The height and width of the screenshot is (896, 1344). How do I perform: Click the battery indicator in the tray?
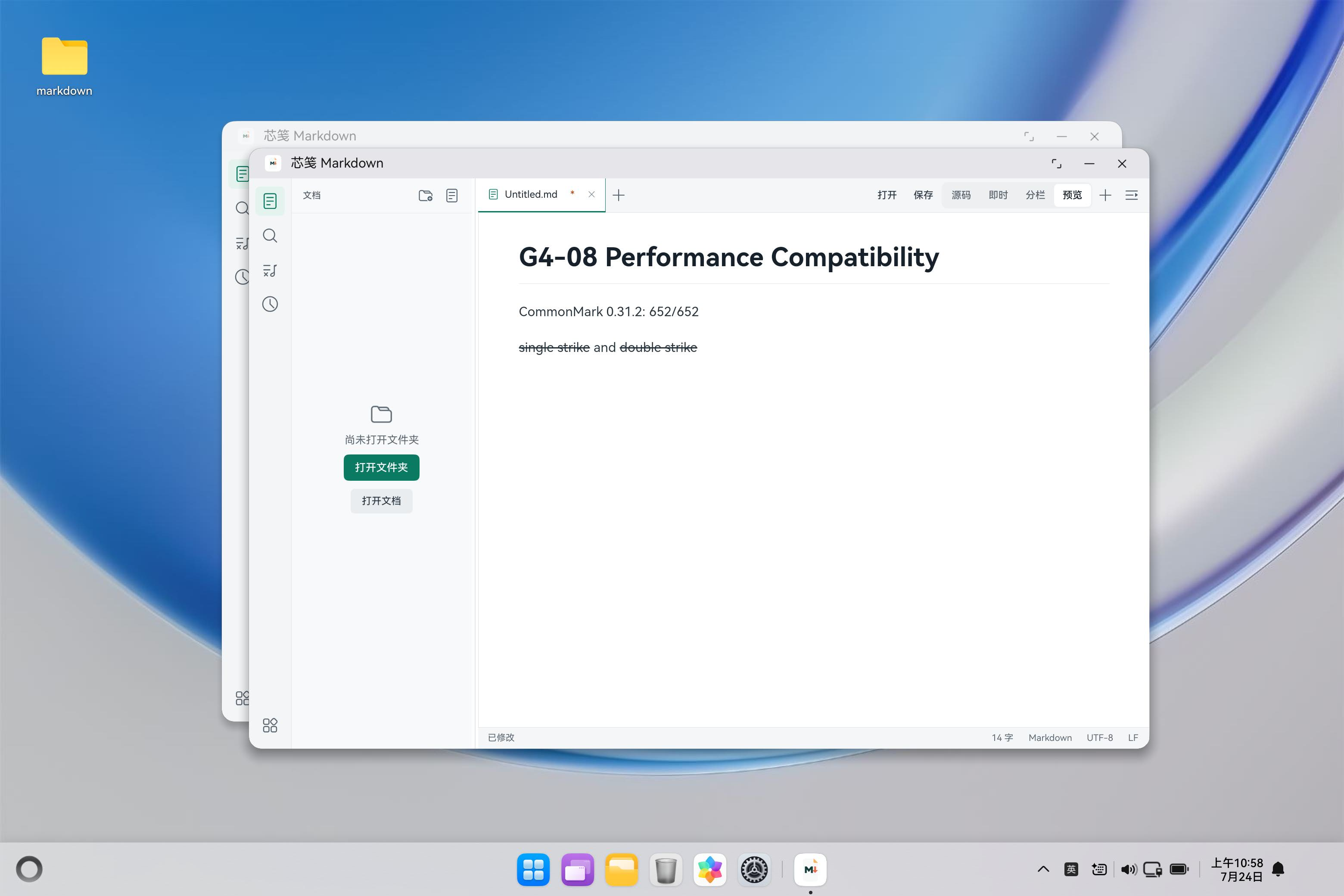pyautogui.click(x=1179, y=869)
